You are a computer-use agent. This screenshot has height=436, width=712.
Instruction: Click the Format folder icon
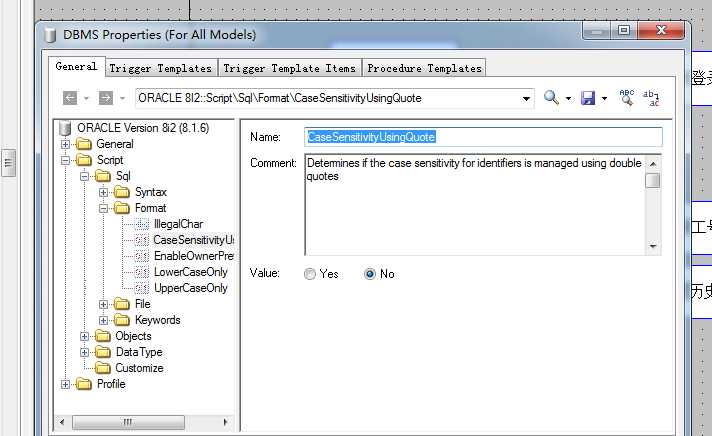pyautogui.click(x=122, y=208)
